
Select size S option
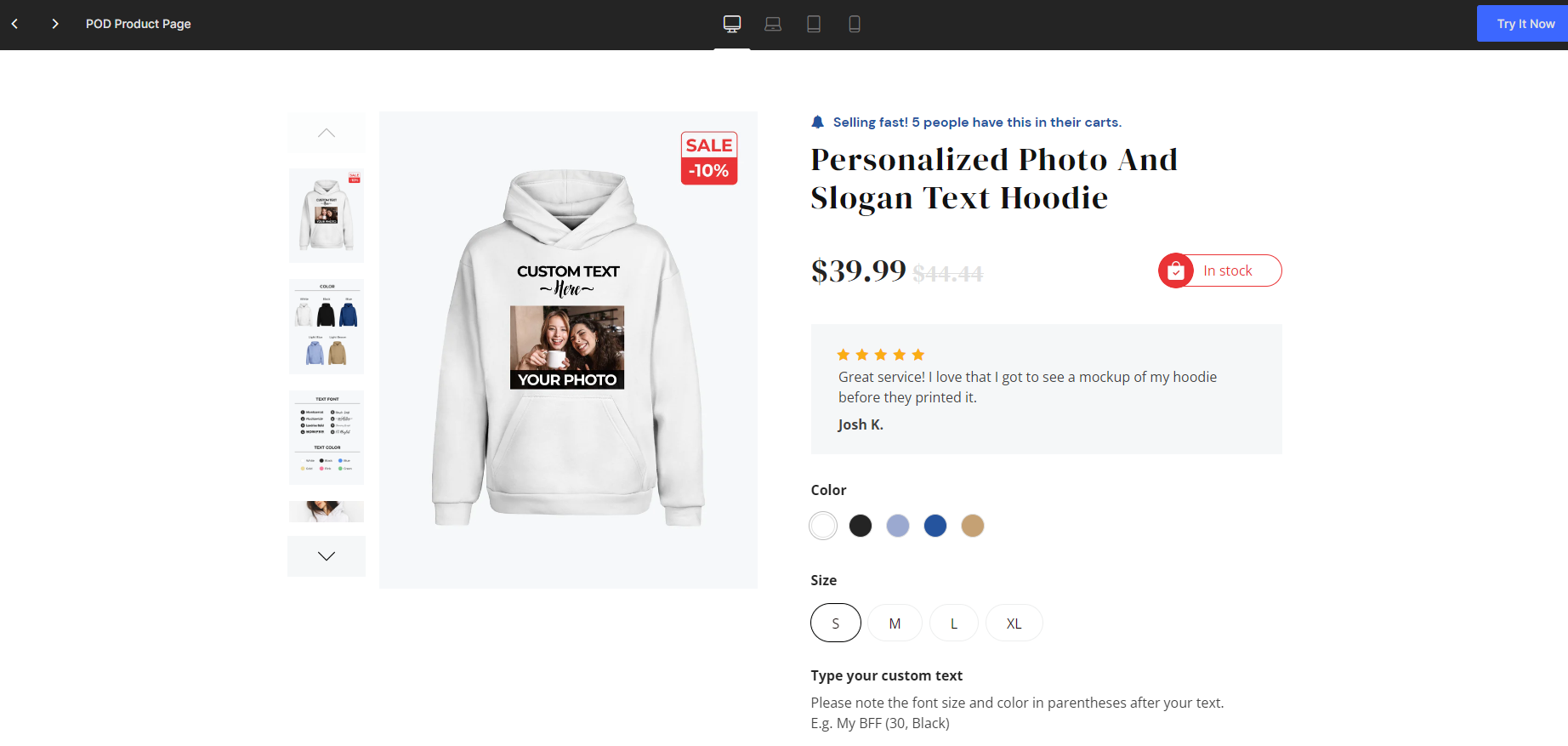[836, 623]
